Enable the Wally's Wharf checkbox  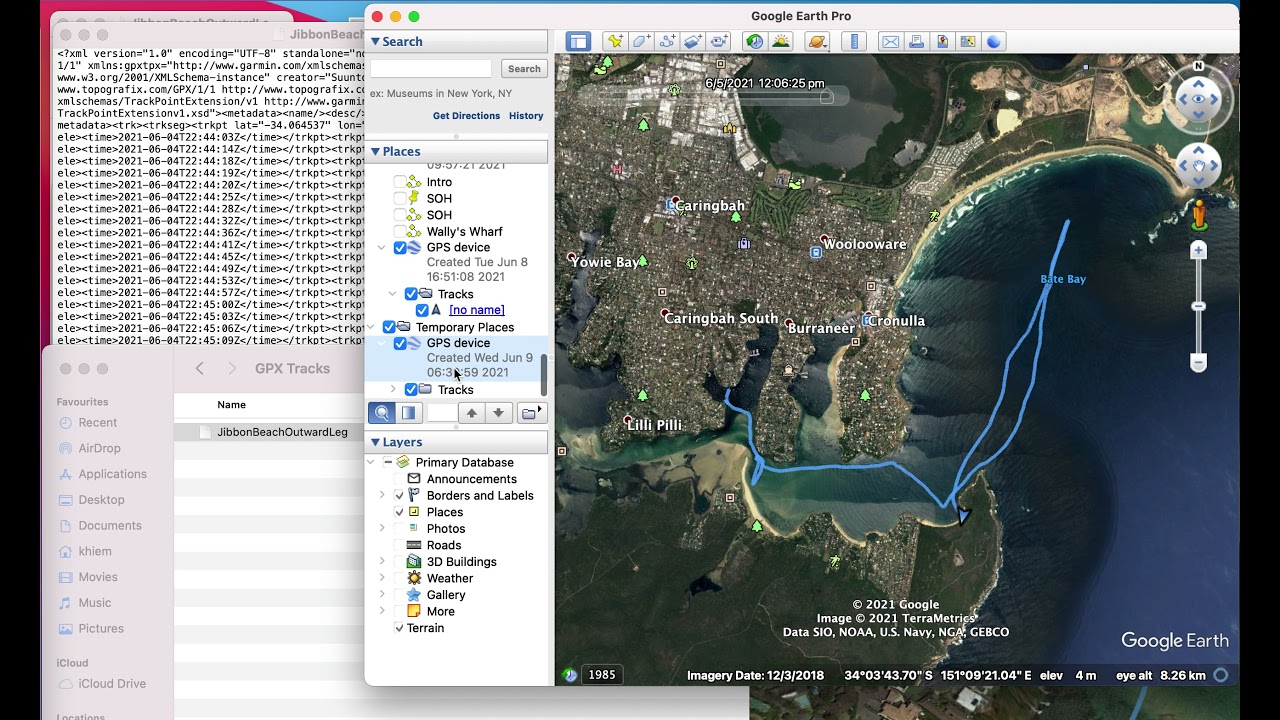(400, 231)
